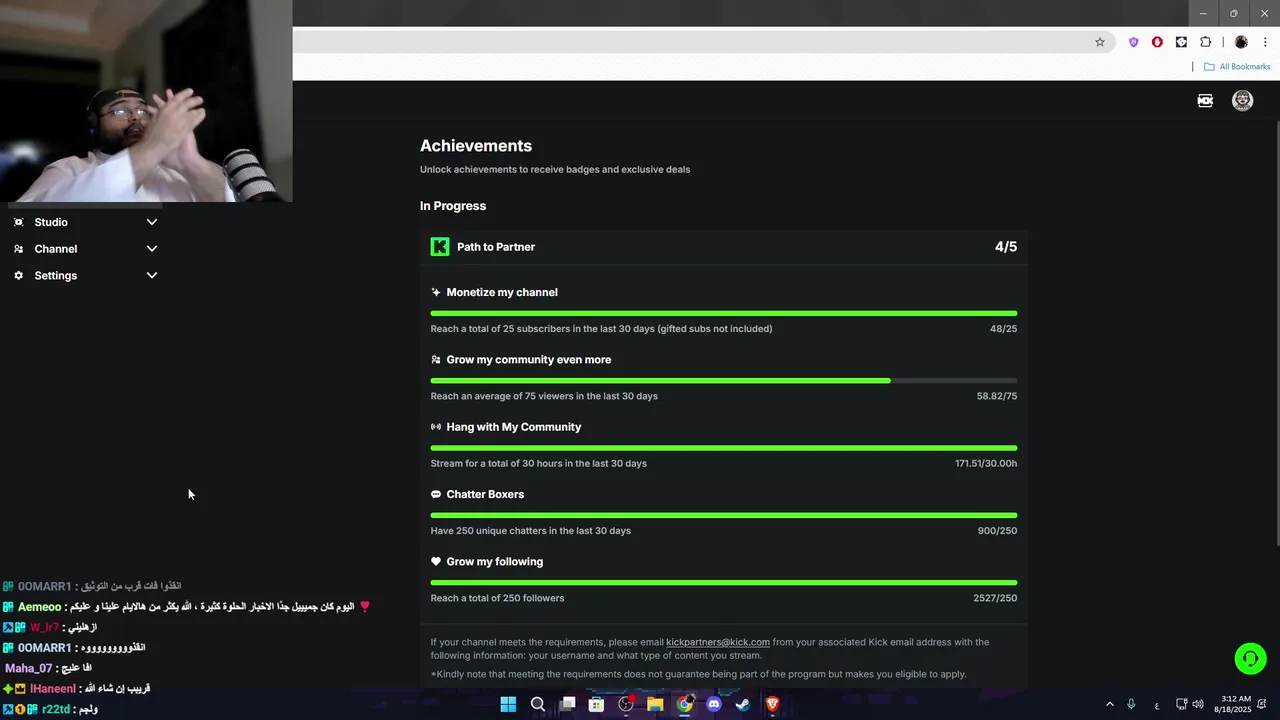The height and width of the screenshot is (720, 1280).
Task: Click the 900/250 chatters value
Action: 997,531
